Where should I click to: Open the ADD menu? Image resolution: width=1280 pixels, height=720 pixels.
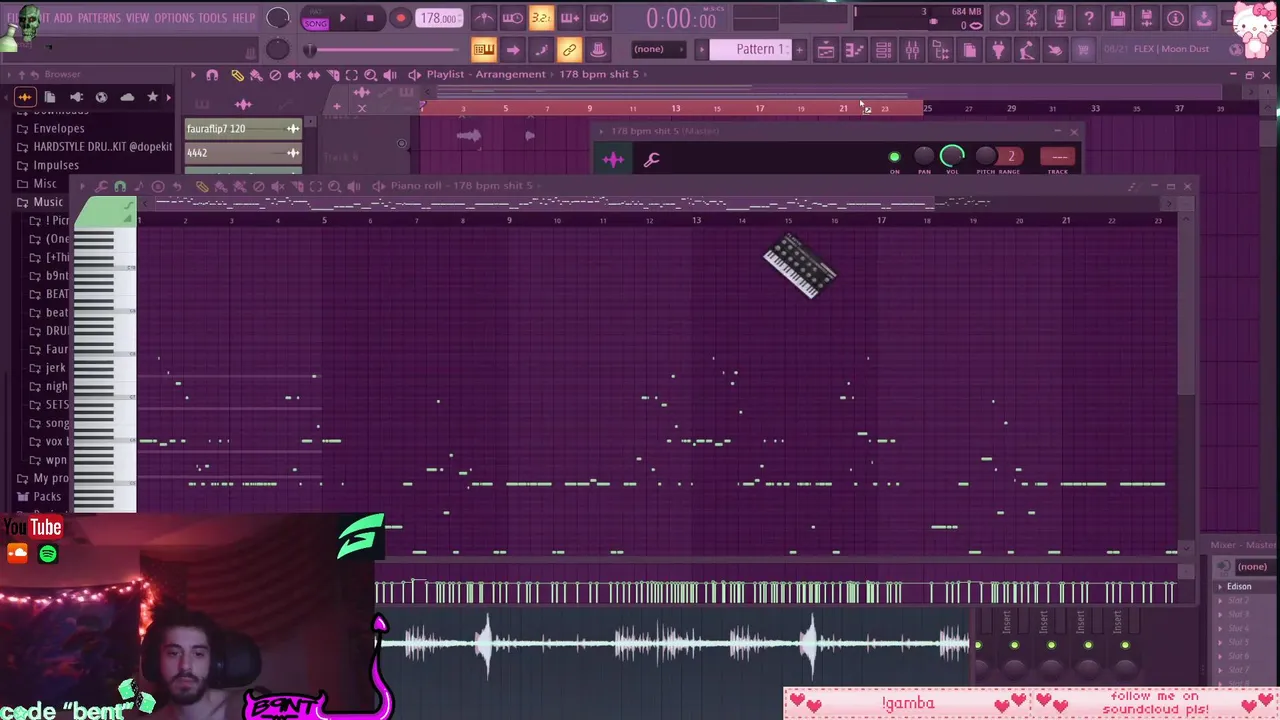click(x=63, y=18)
